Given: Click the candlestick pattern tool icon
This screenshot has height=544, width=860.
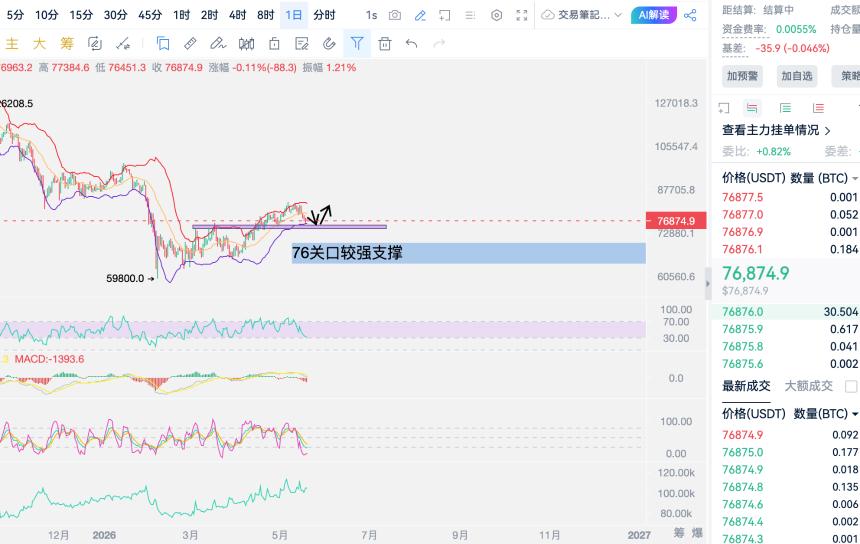Looking at the screenshot, I should point(246,43).
